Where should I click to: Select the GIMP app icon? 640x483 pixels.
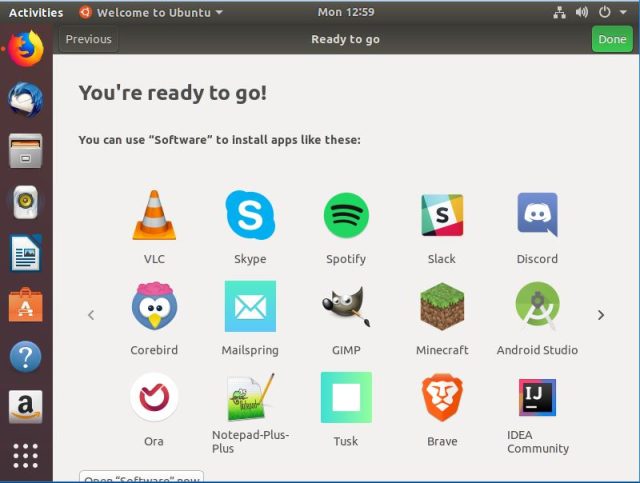click(x=346, y=306)
